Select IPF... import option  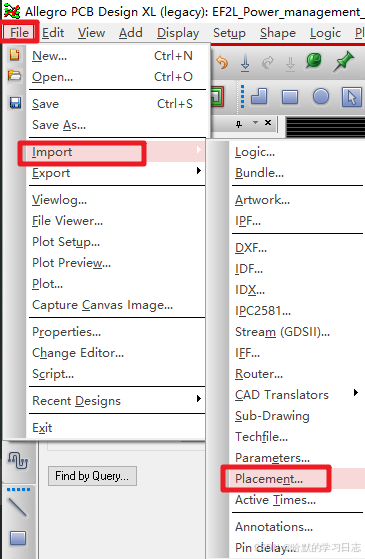[x=297, y=221]
